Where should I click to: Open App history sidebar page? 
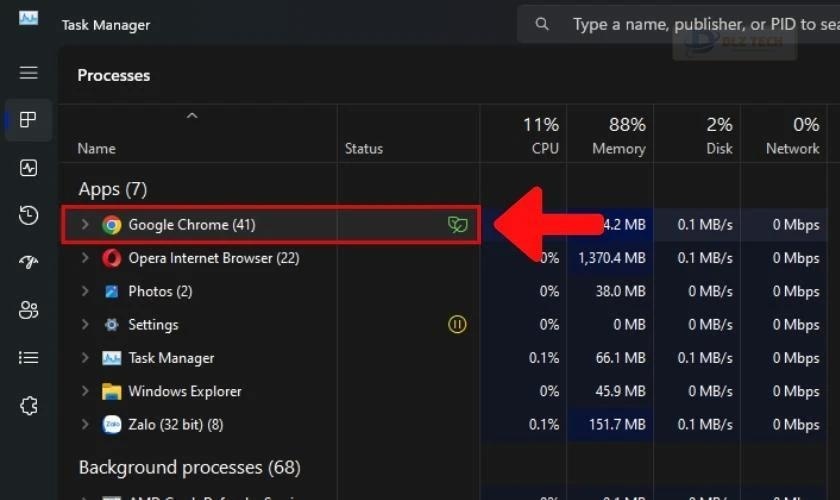(x=28, y=215)
